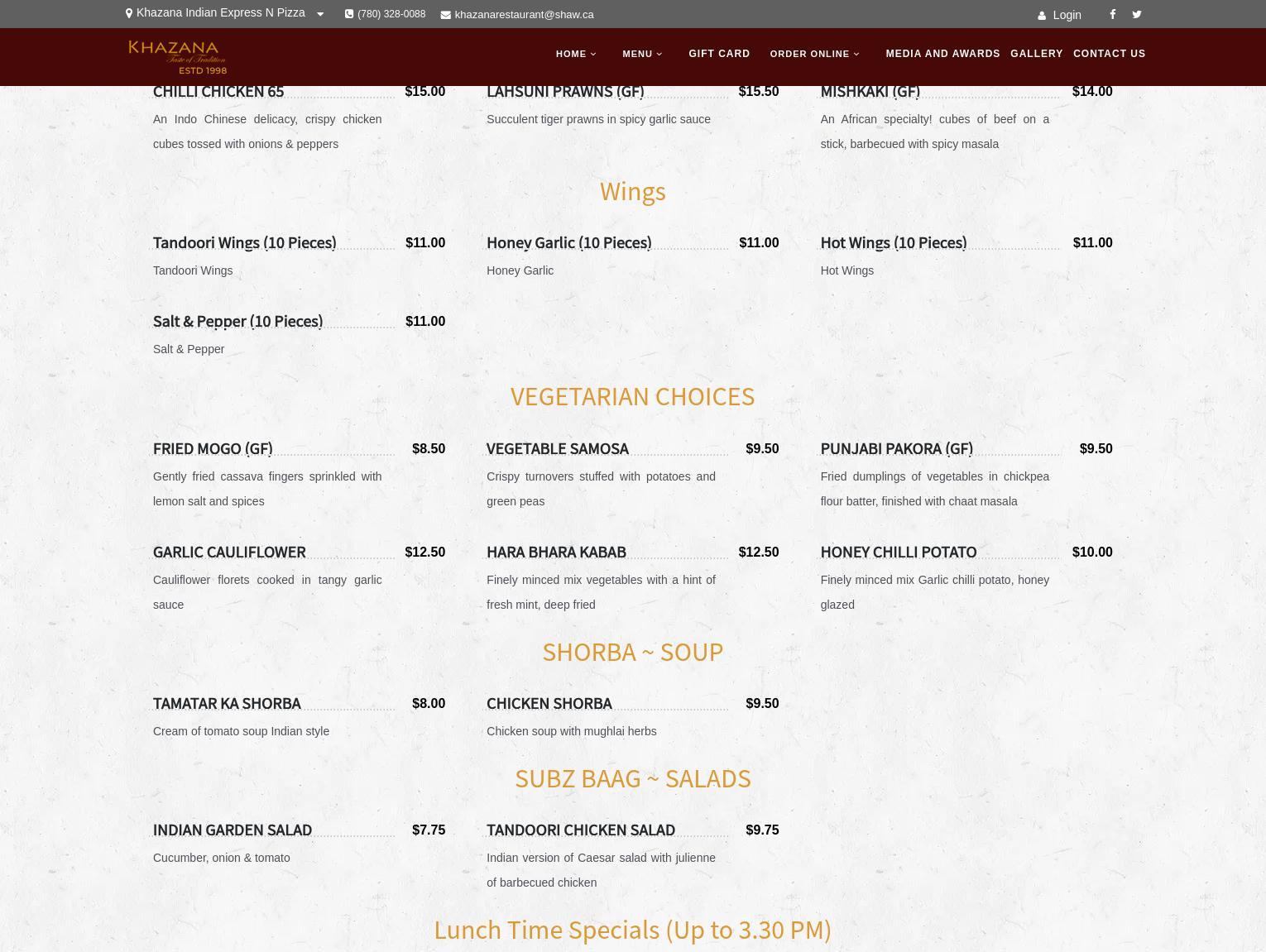The image size is (1266, 952).
Task: Expand the Menu navigation dropdown
Action: 642,54
